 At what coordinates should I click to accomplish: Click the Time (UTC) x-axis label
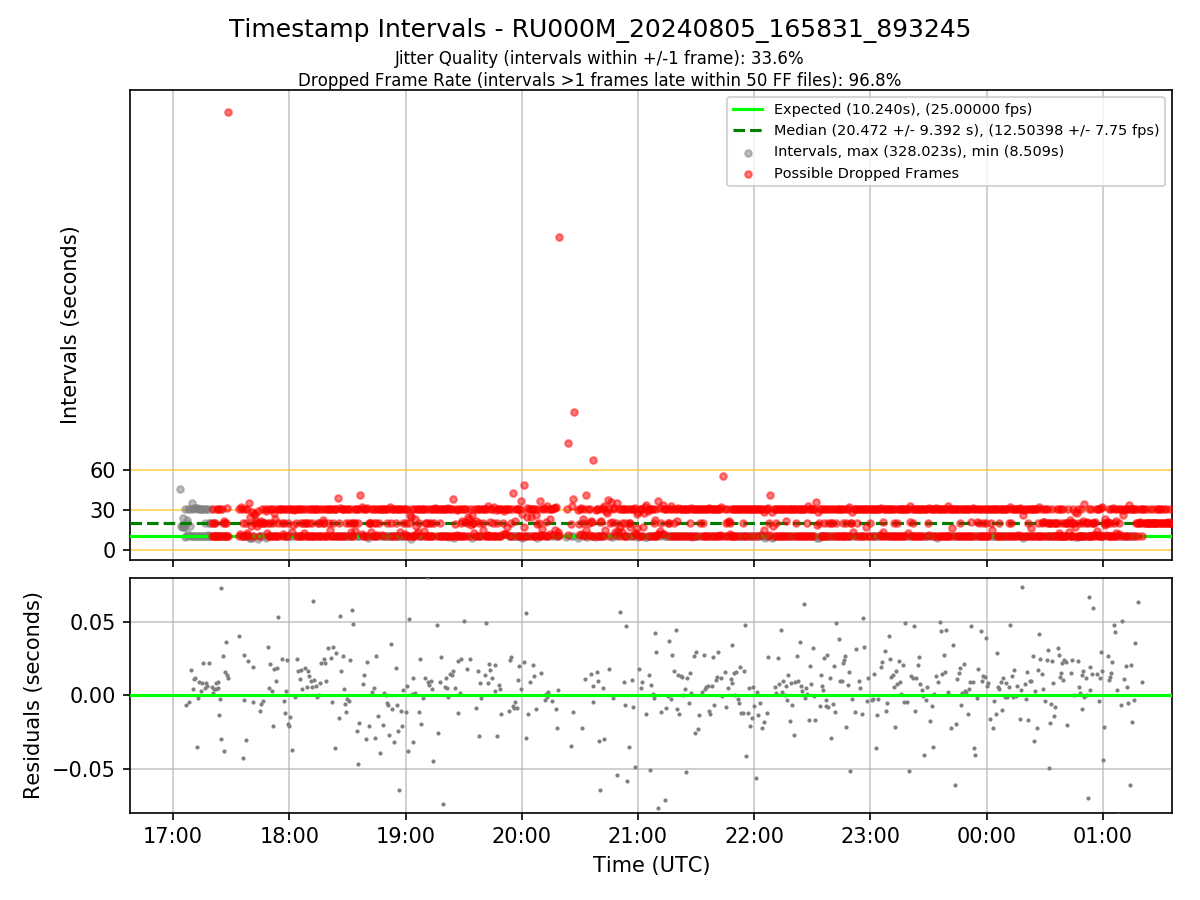tap(651, 865)
